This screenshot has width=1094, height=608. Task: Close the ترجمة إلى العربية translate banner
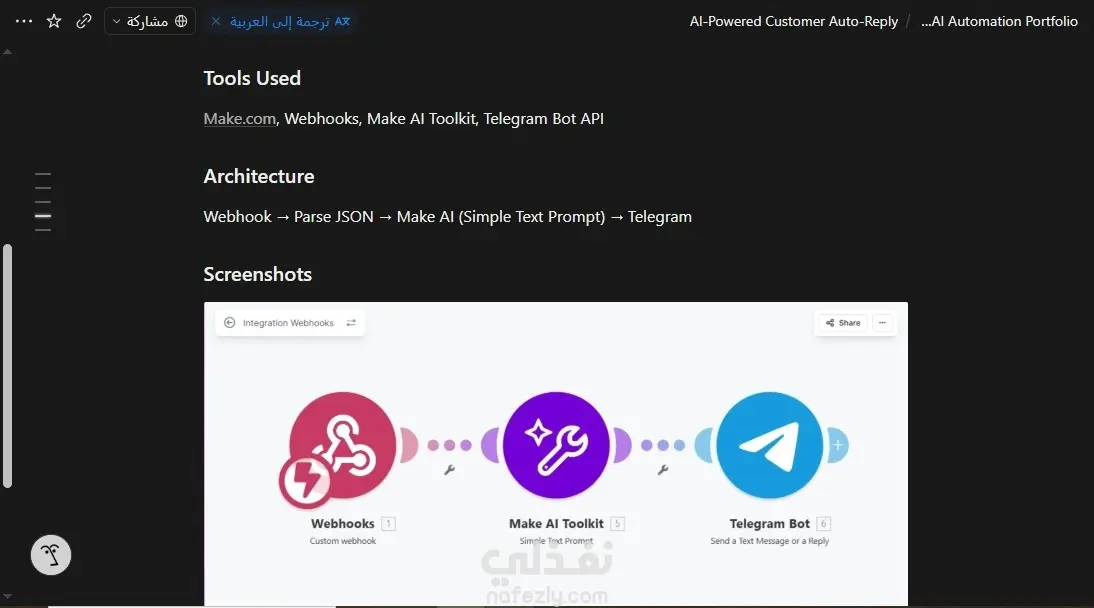tap(216, 21)
